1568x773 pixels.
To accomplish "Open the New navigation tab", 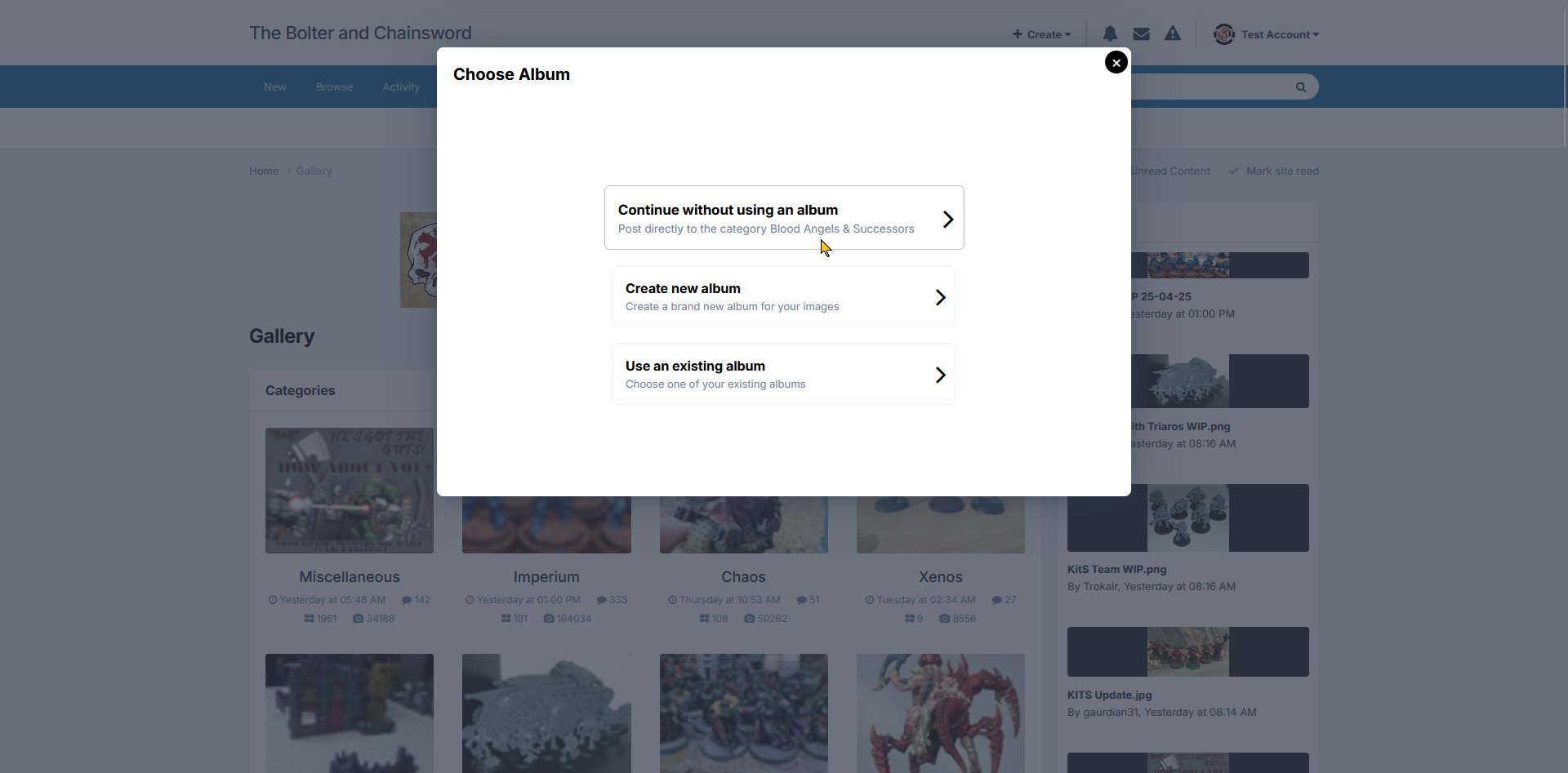I will [274, 87].
